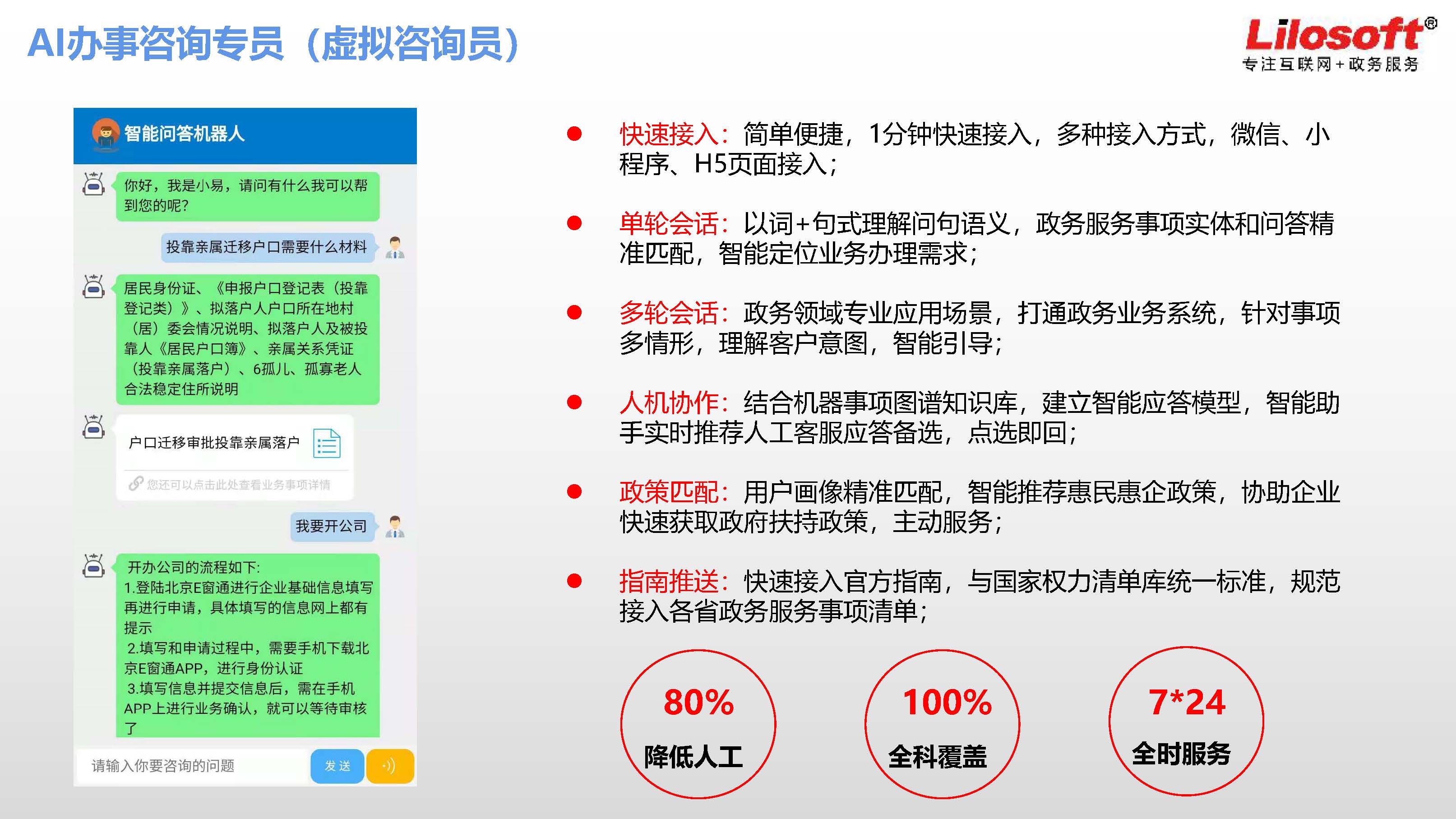
Task: Click the 全时服务 label
Action: (x=1181, y=754)
